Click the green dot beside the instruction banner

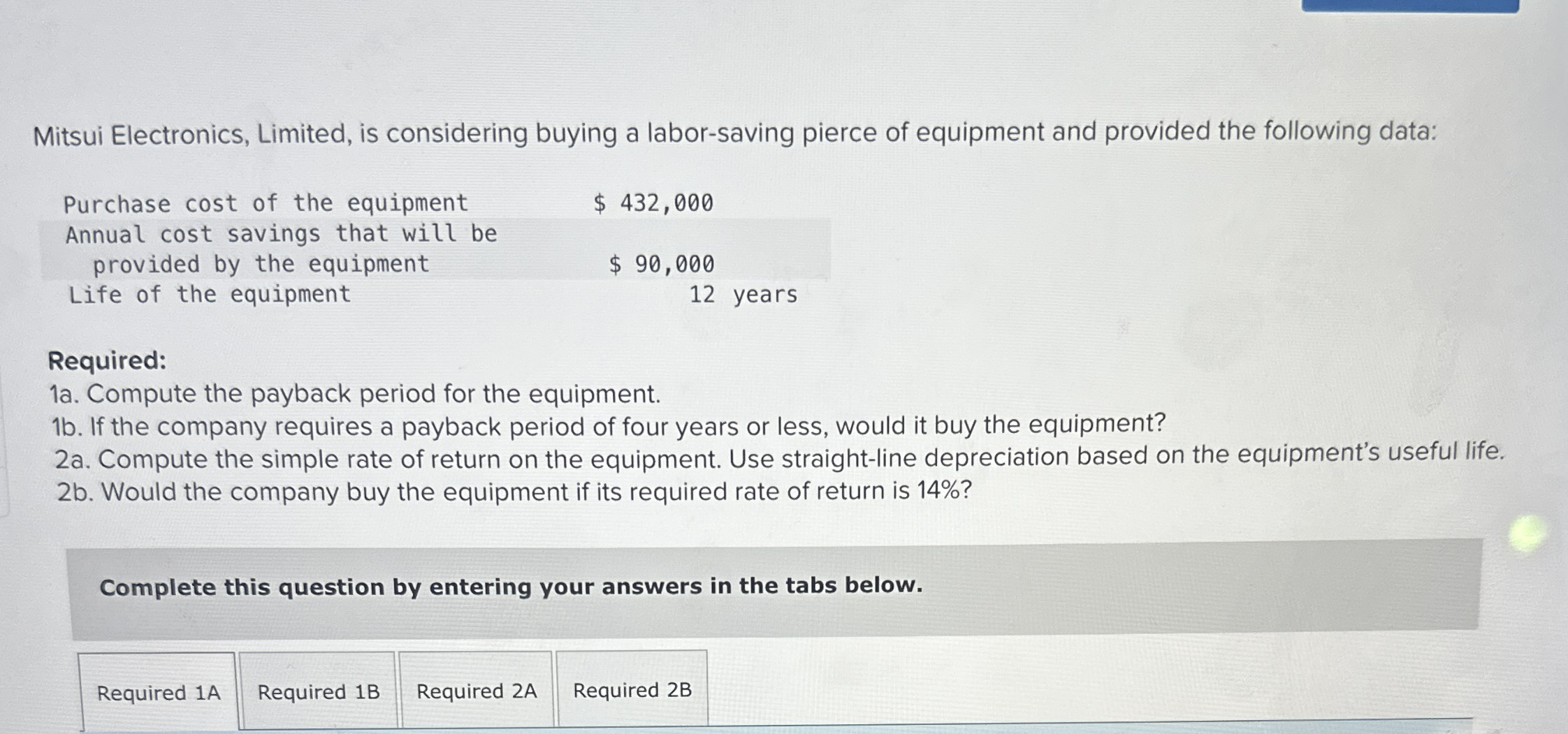point(1527,534)
